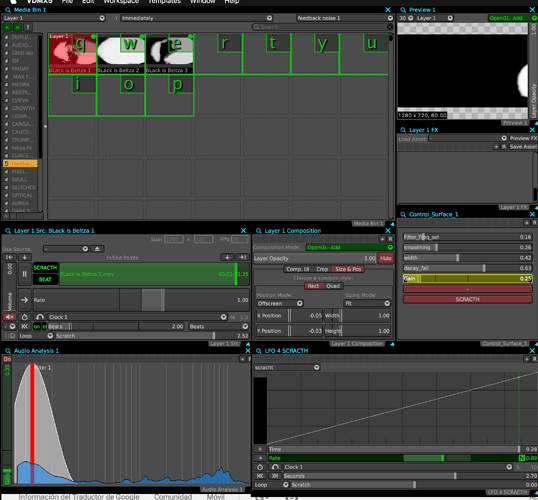Jump to the in point in Layer 1 Src
538x500 pixels.
(x=10, y=257)
